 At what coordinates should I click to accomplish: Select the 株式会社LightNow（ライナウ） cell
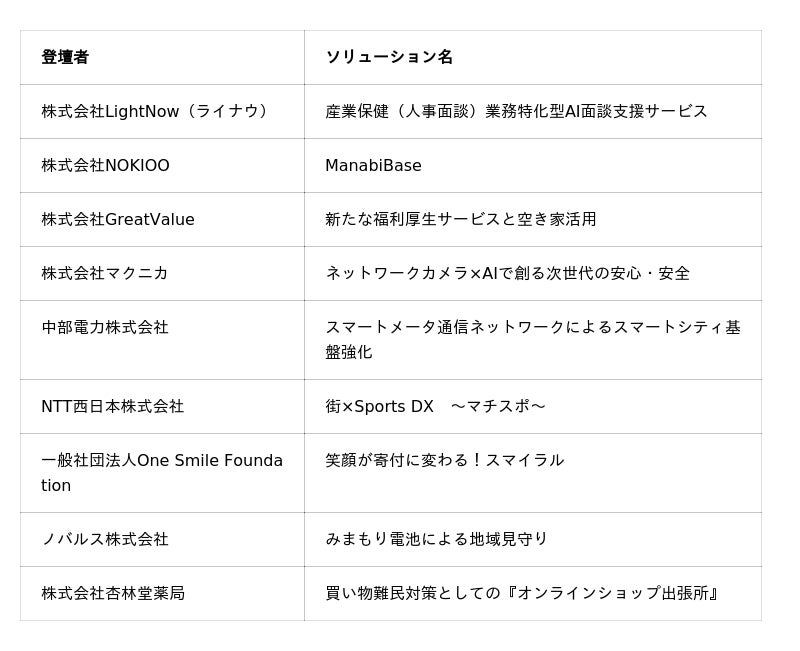click(157, 111)
